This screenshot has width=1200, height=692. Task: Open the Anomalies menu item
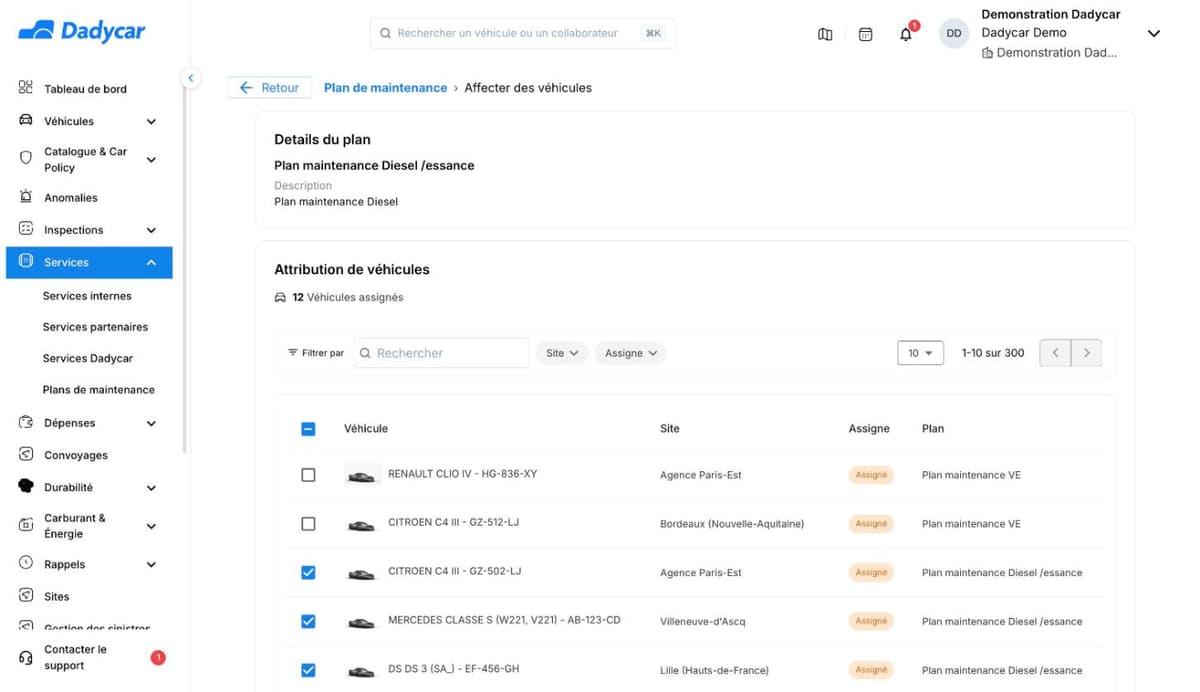(x=71, y=198)
